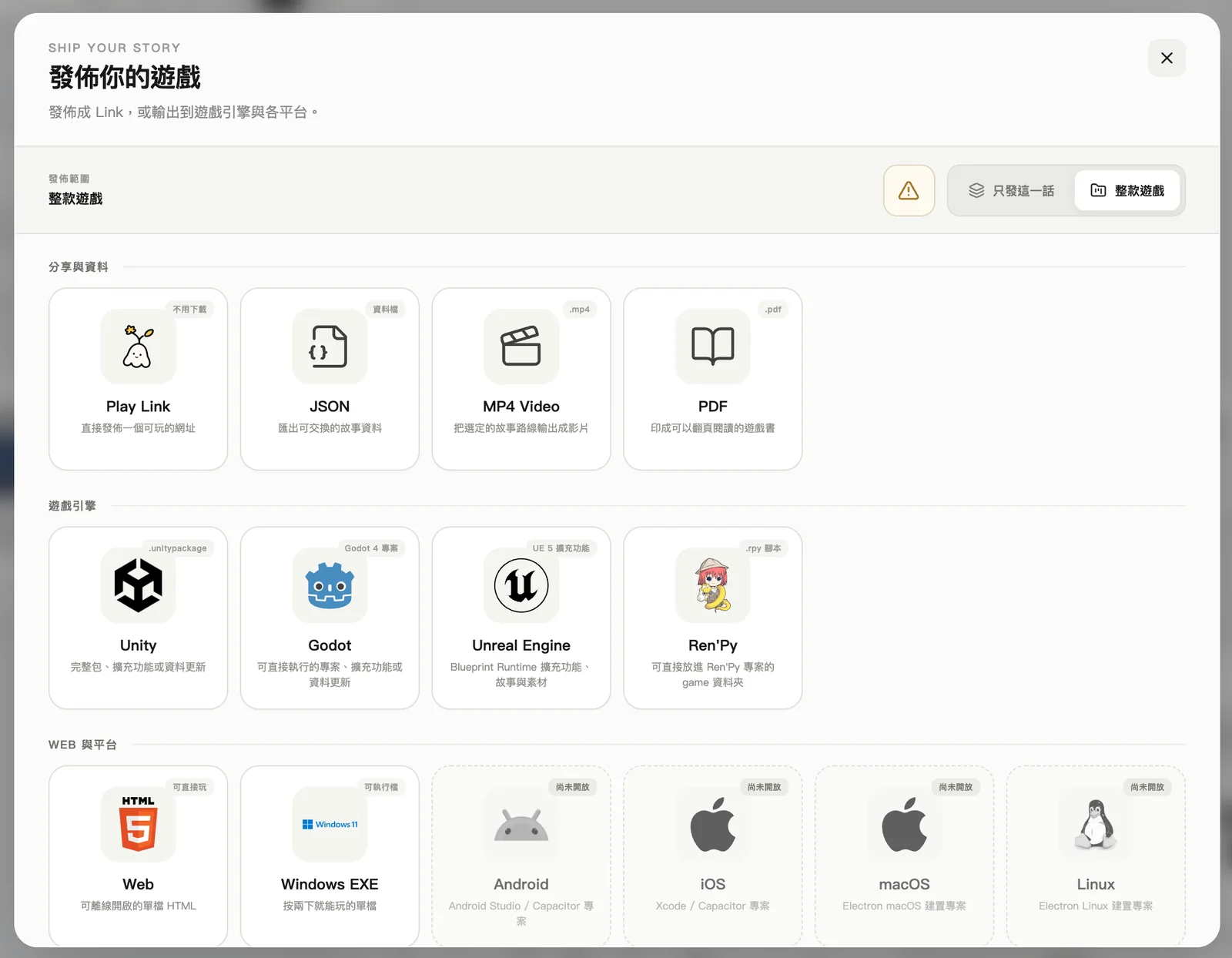Click the 遊戲引擎 section heading
1232x958 pixels.
coord(72,506)
